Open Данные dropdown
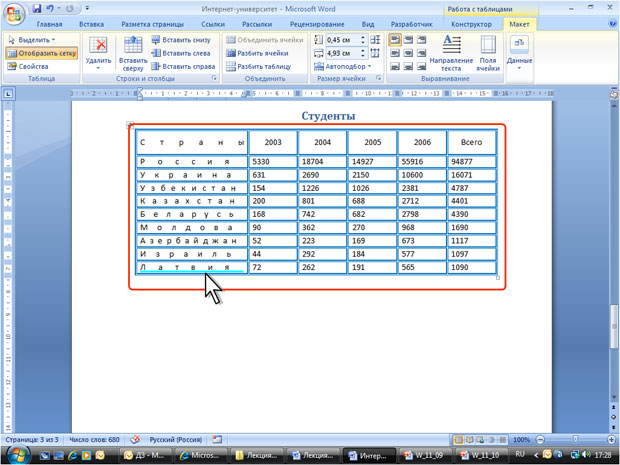620x465 pixels. 519,53
